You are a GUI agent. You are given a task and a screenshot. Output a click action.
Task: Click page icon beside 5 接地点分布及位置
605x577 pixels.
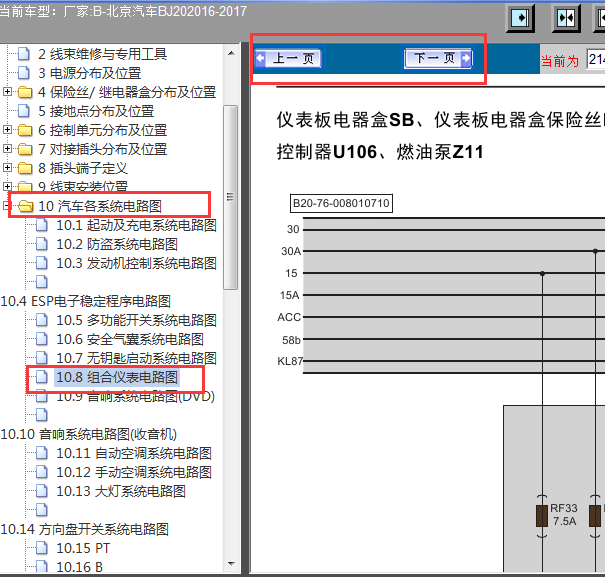(24, 111)
